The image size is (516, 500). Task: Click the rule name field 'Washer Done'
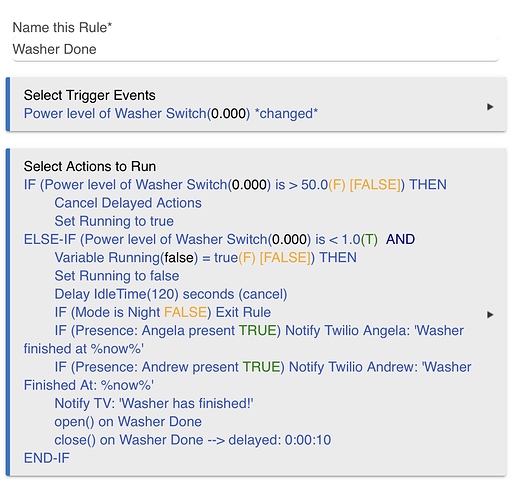(255, 49)
